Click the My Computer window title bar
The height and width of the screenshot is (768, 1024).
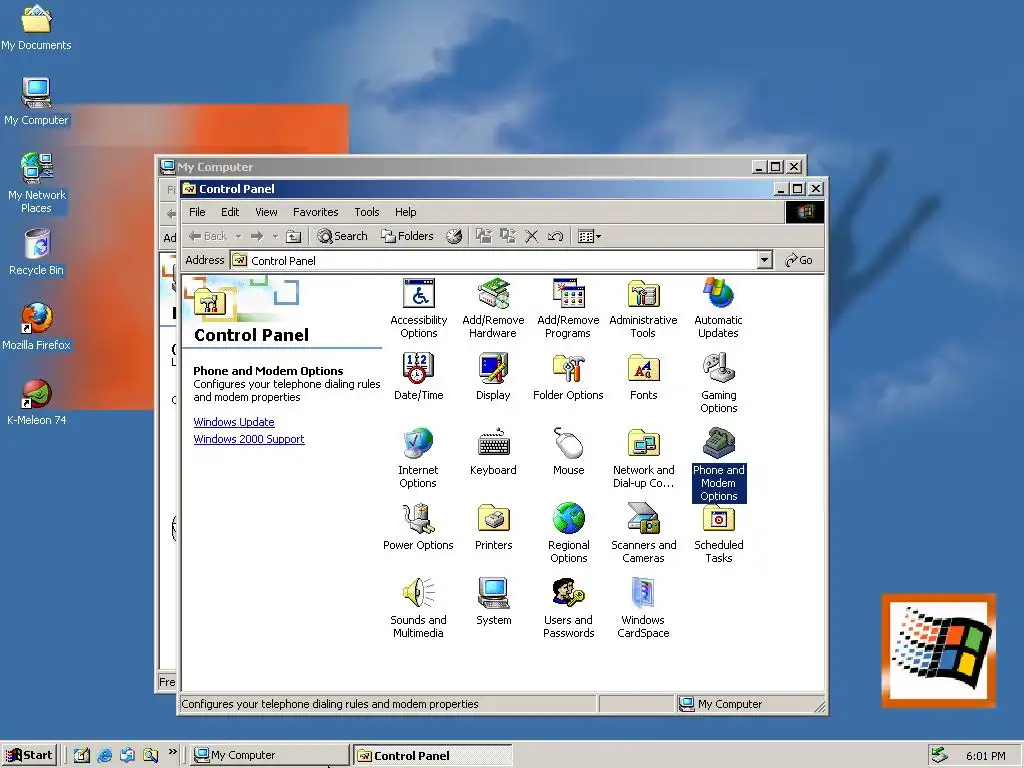[x=457, y=167]
